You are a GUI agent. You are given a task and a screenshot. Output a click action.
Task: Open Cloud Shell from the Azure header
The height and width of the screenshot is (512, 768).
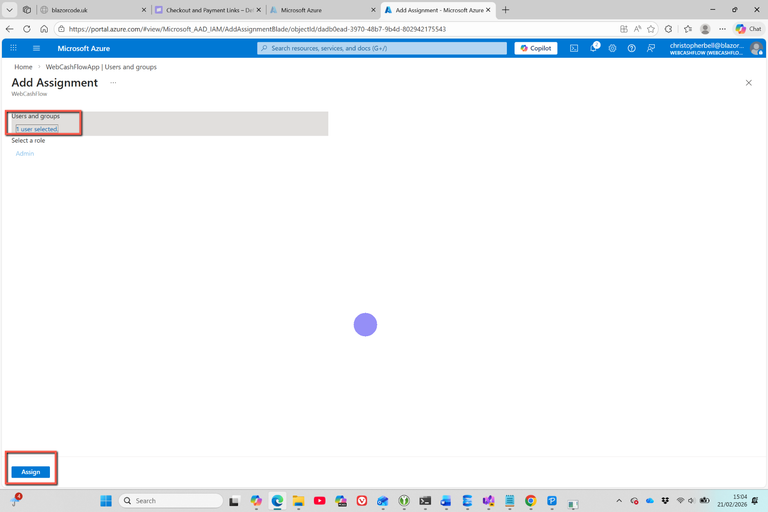point(574,48)
